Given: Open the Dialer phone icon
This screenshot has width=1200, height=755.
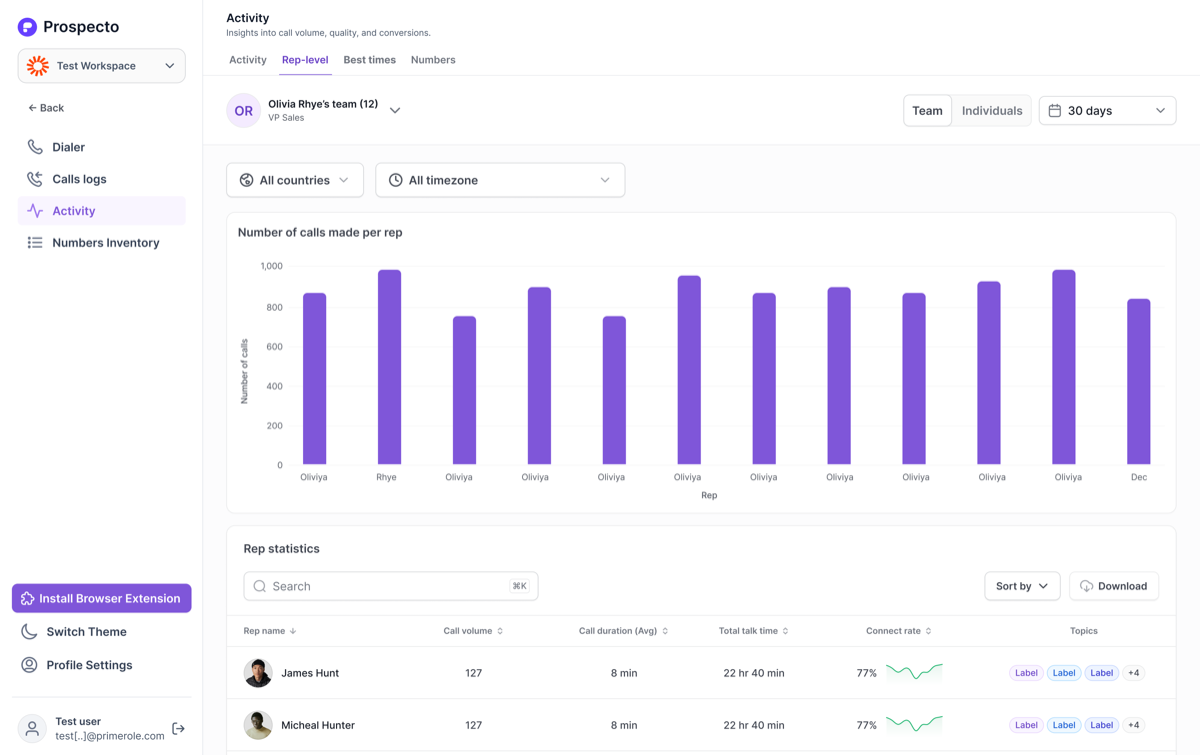Looking at the screenshot, I should (35, 147).
